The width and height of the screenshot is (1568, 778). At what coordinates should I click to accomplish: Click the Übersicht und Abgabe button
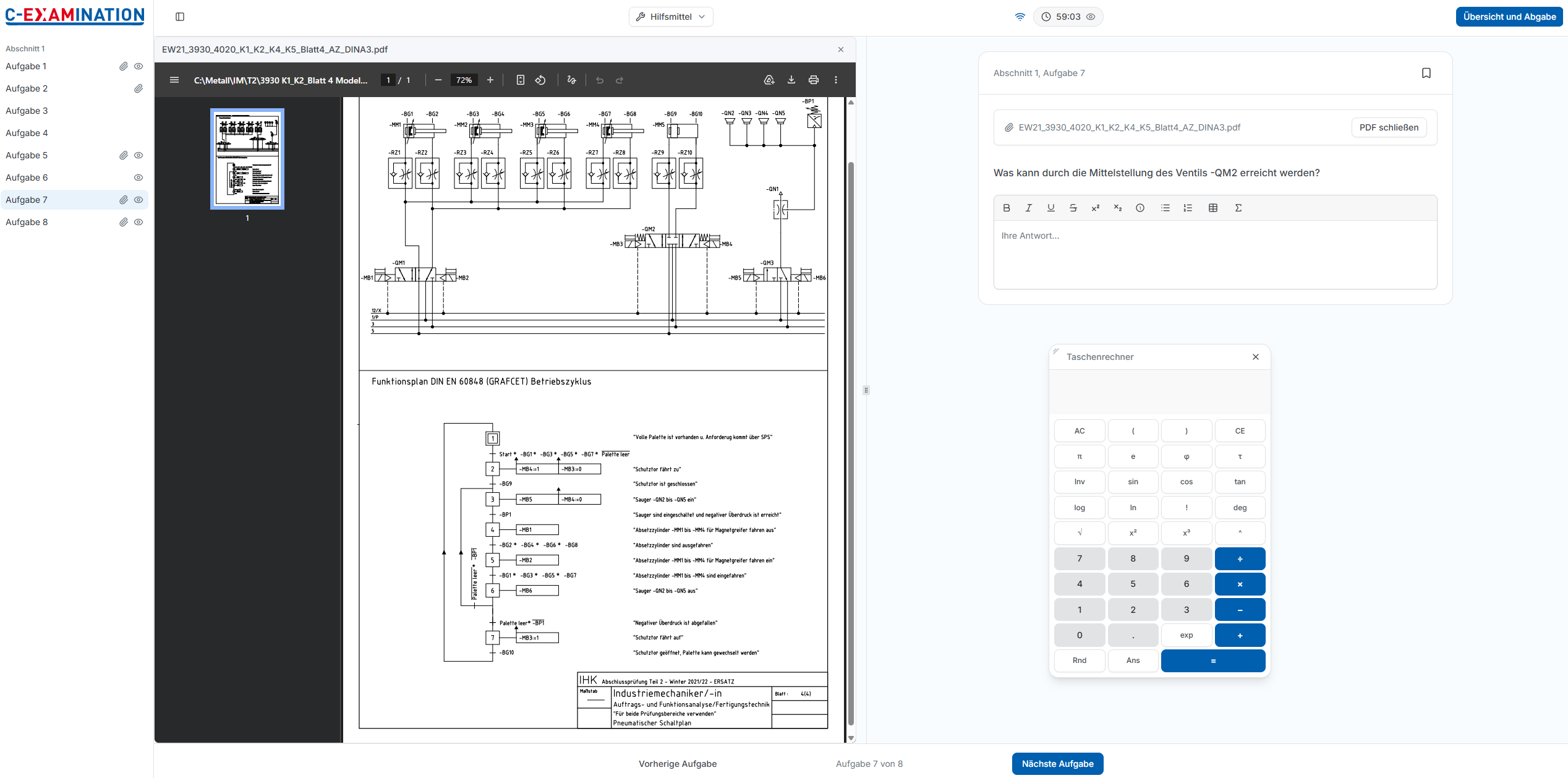click(1509, 17)
